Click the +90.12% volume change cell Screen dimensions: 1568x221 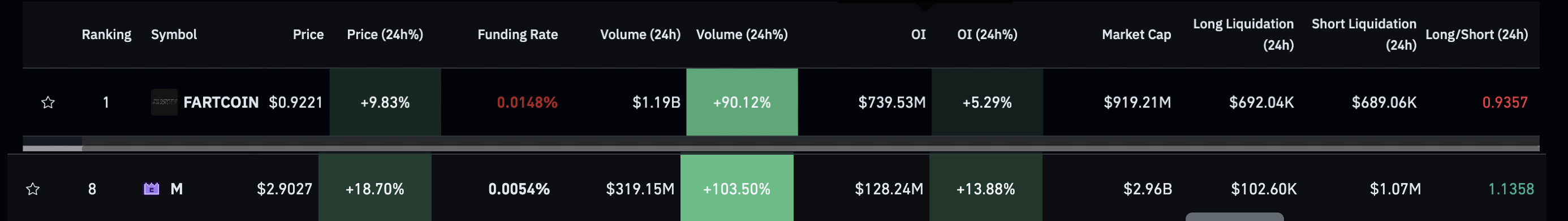(742, 102)
